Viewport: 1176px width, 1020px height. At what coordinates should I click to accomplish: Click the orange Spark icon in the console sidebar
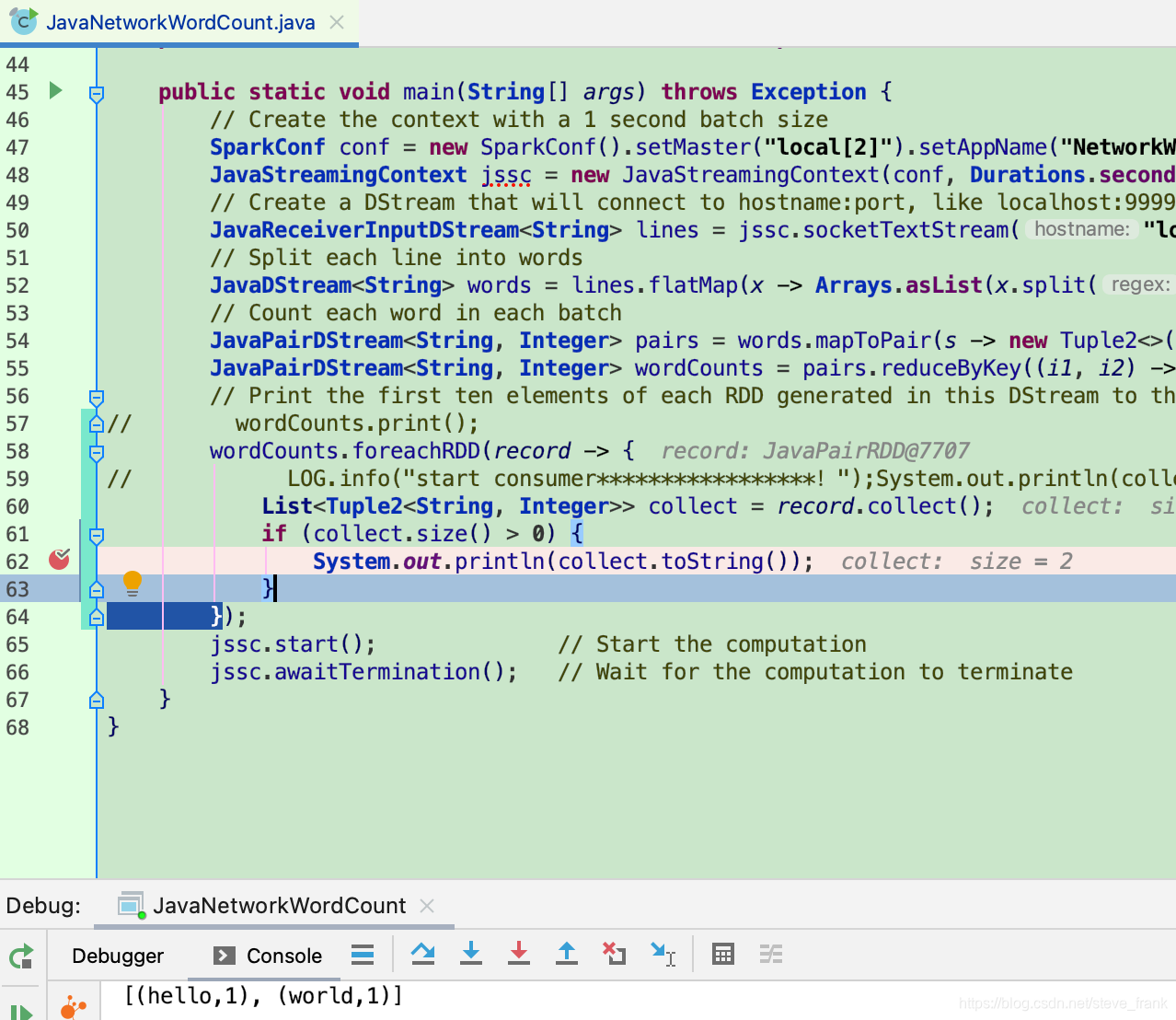[x=73, y=1007]
